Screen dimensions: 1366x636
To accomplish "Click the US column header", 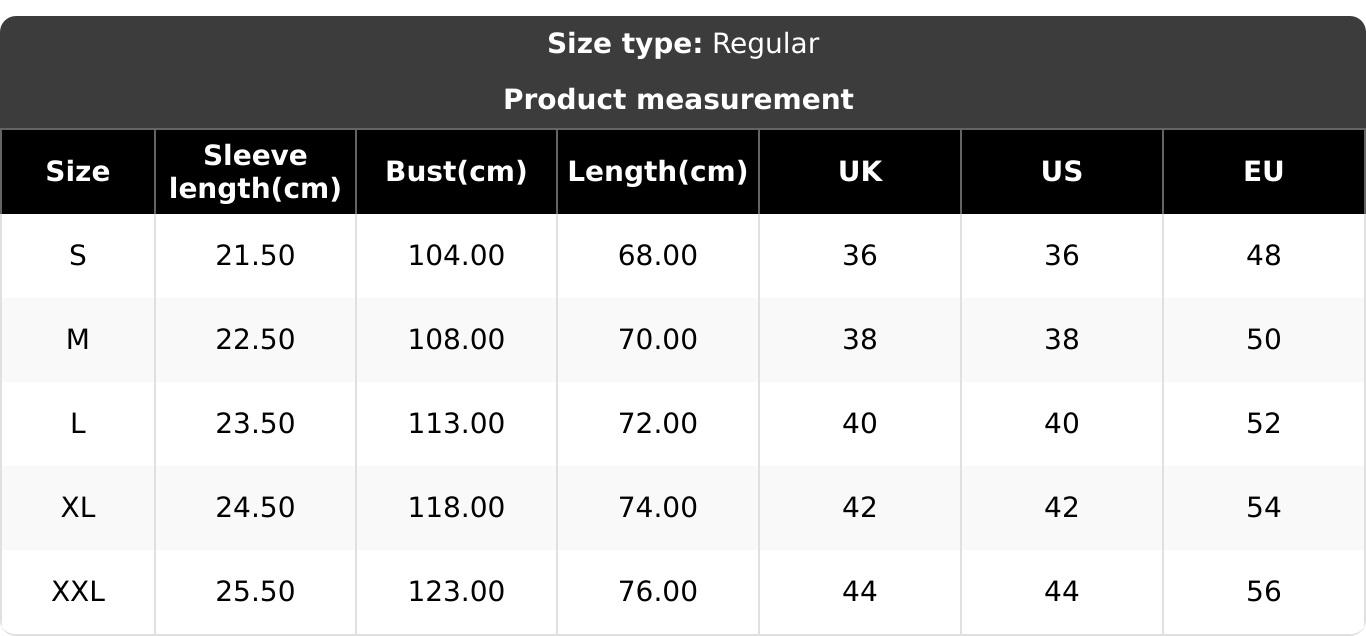I will tap(1062, 172).
